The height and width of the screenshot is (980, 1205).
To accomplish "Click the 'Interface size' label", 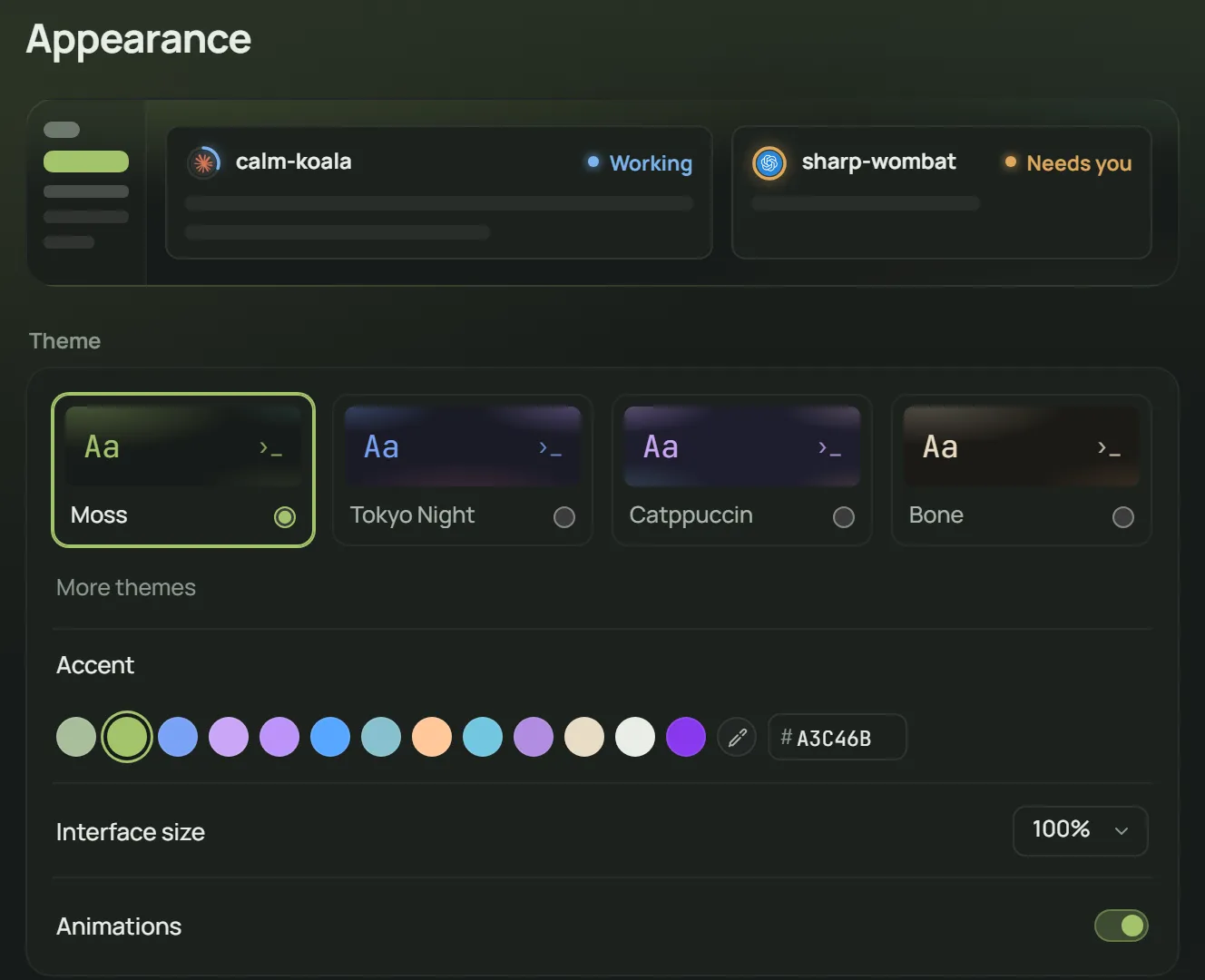I will coord(131,832).
